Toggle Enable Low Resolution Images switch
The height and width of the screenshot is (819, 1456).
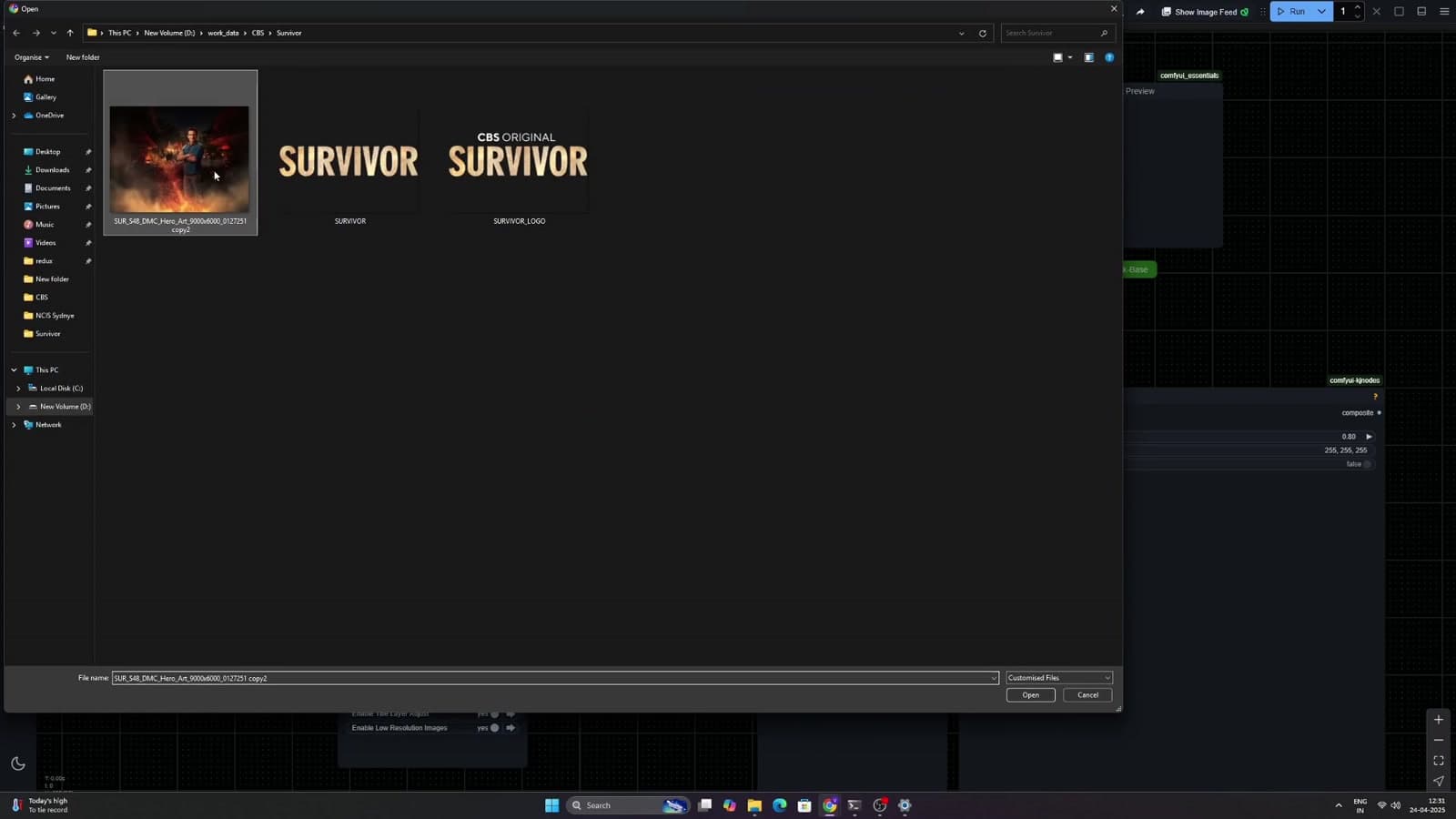click(495, 728)
